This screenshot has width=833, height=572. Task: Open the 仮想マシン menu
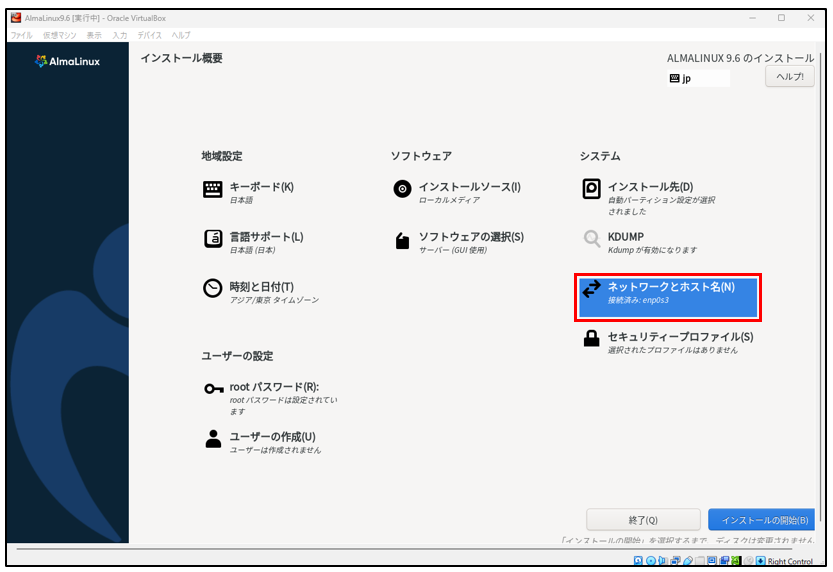point(59,35)
